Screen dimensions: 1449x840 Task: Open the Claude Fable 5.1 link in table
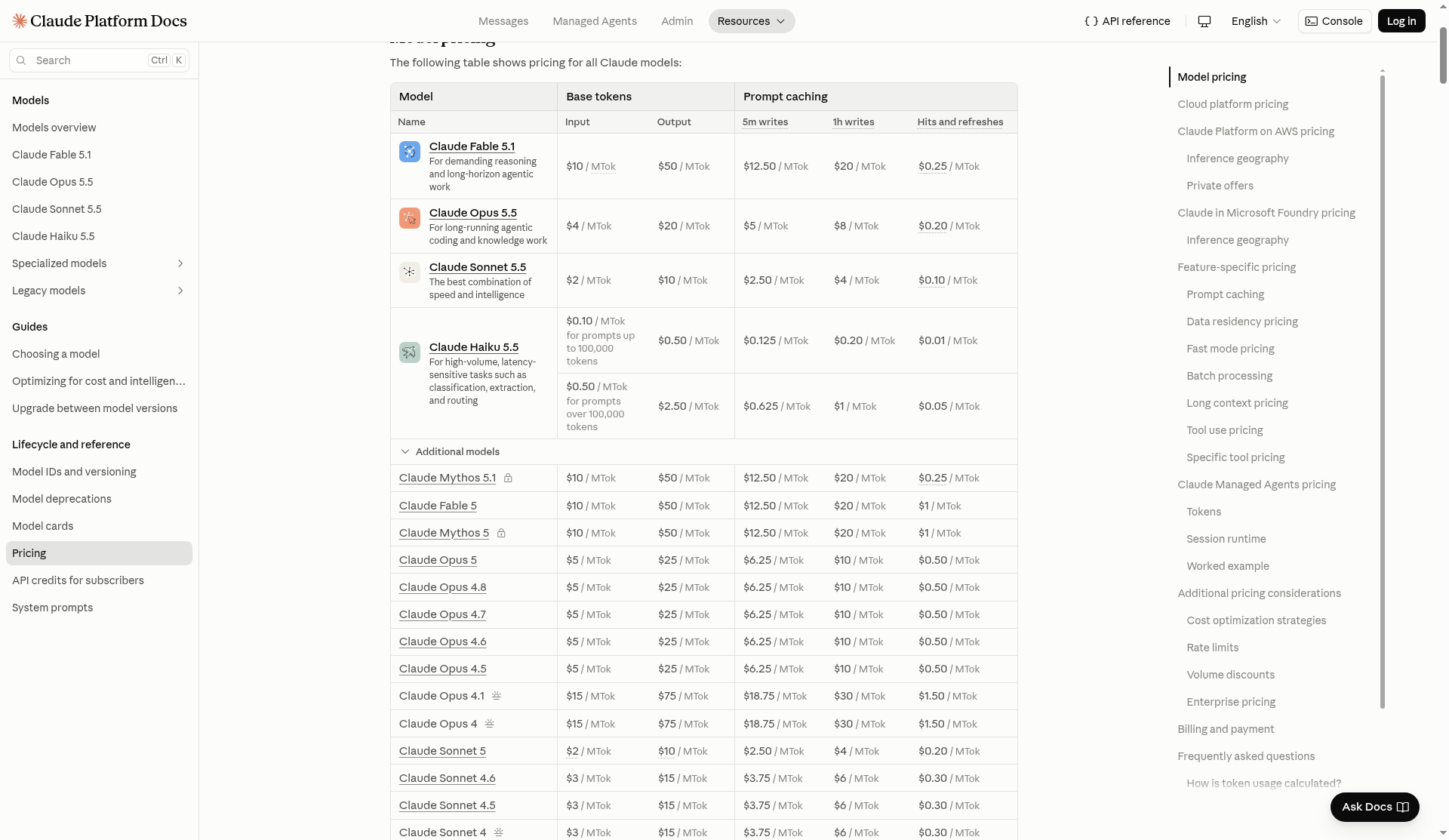click(472, 146)
